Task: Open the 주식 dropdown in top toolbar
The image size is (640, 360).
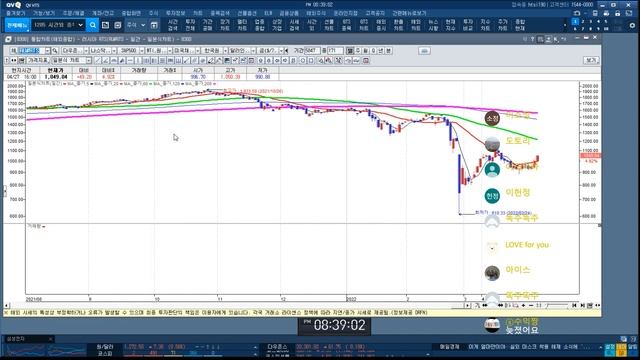Action: click(143, 25)
